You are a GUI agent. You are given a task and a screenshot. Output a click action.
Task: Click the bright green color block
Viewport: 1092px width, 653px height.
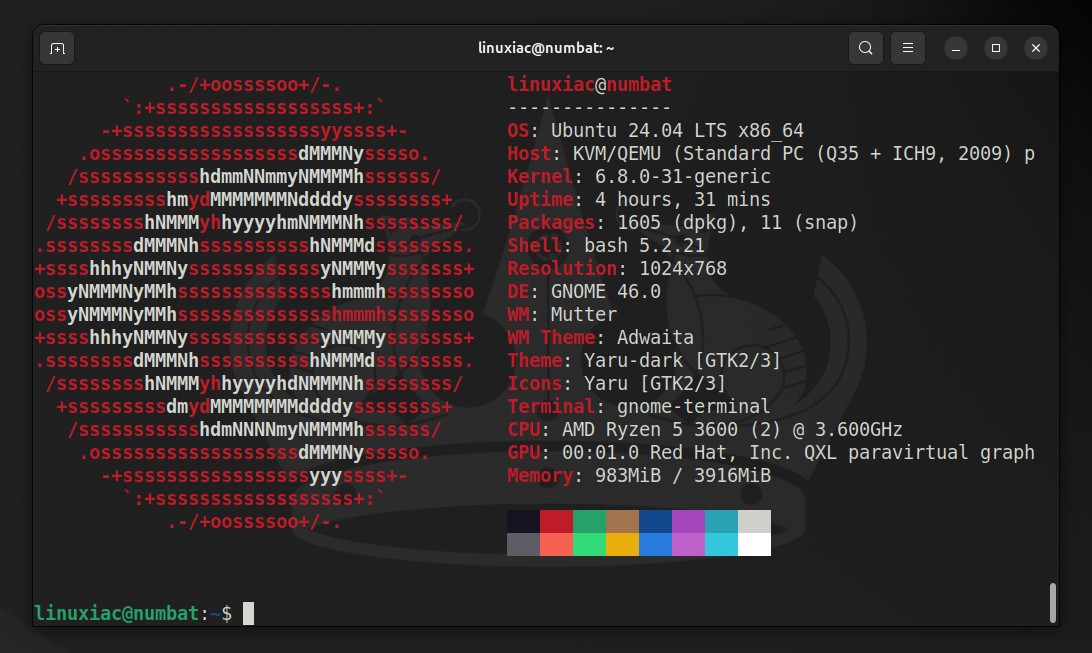tap(589, 544)
